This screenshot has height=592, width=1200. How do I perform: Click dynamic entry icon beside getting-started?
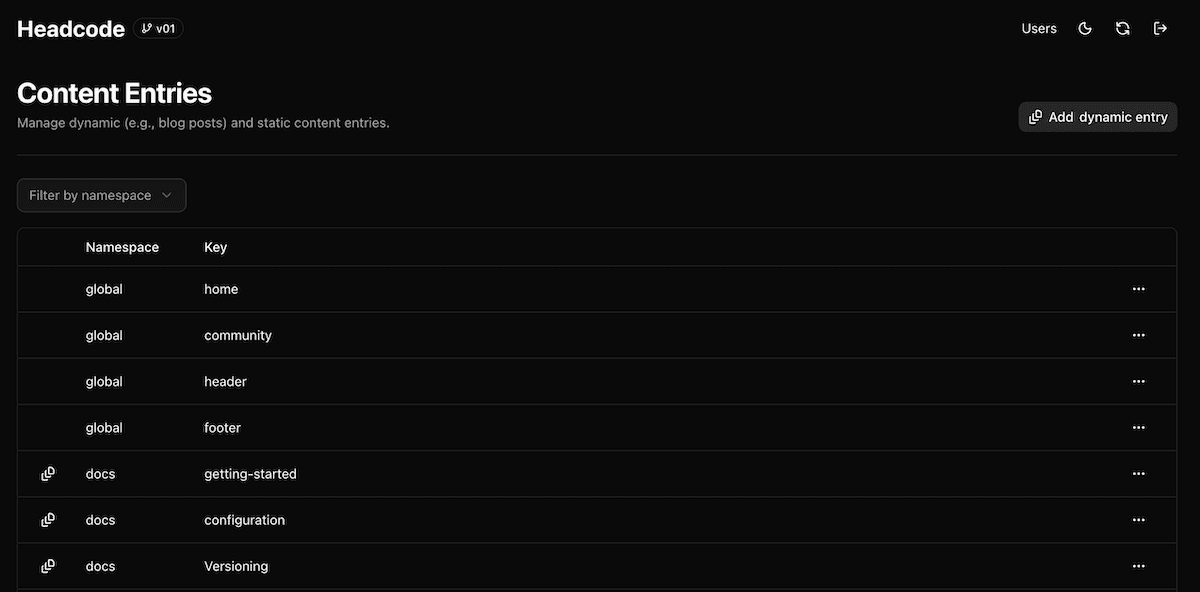(48, 473)
